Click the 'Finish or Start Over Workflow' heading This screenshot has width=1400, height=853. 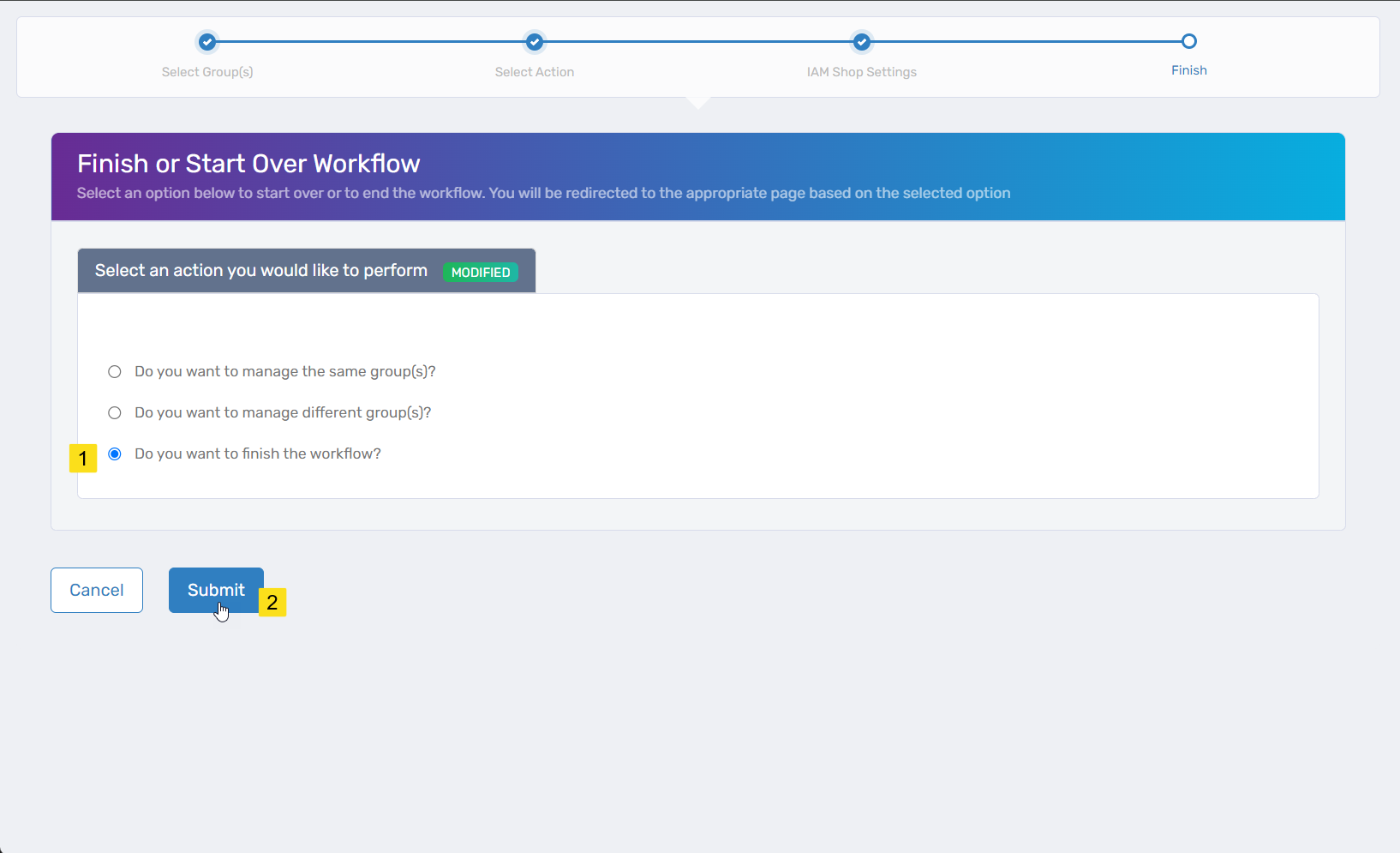[248, 164]
